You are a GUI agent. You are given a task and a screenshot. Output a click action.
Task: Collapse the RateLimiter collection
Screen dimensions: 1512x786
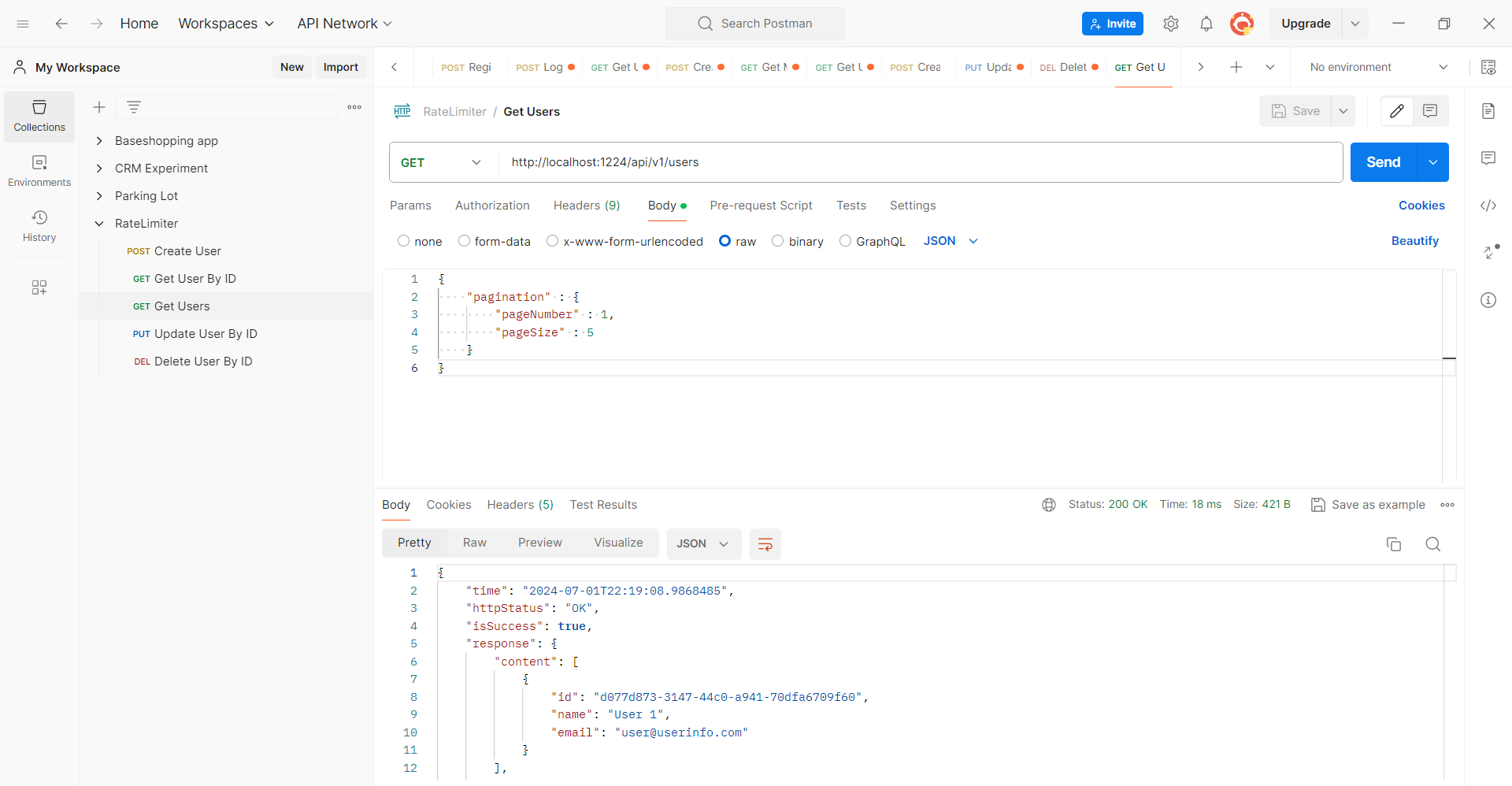[x=99, y=224]
